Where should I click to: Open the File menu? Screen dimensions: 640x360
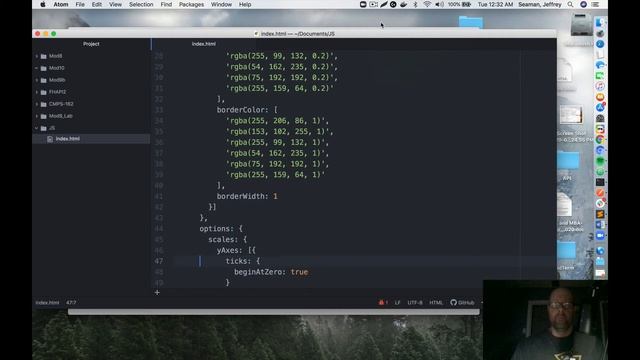pyautogui.click(x=80, y=4)
